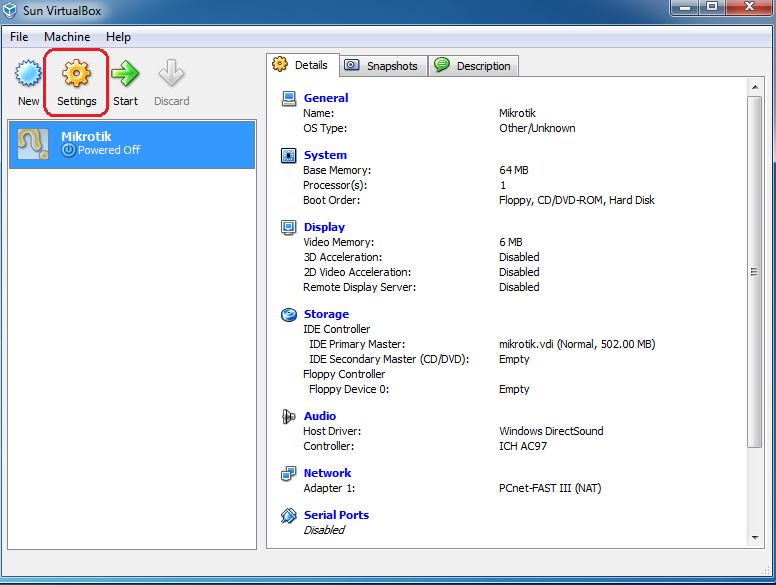Click the 'Host Driver:' label
The image size is (776, 585).
point(332,431)
